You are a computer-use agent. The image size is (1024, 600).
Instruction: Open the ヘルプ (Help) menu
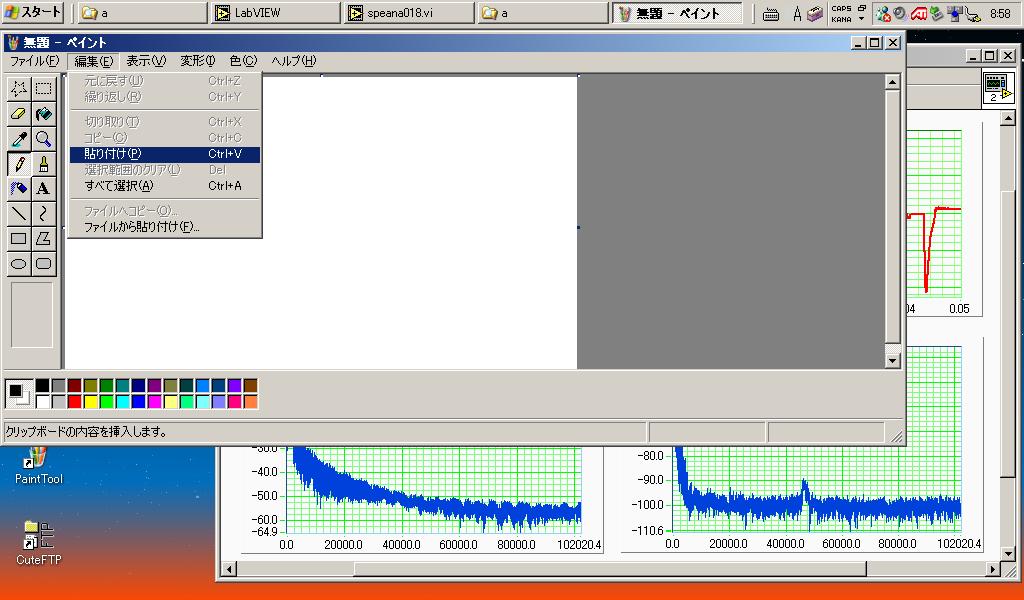click(x=294, y=61)
